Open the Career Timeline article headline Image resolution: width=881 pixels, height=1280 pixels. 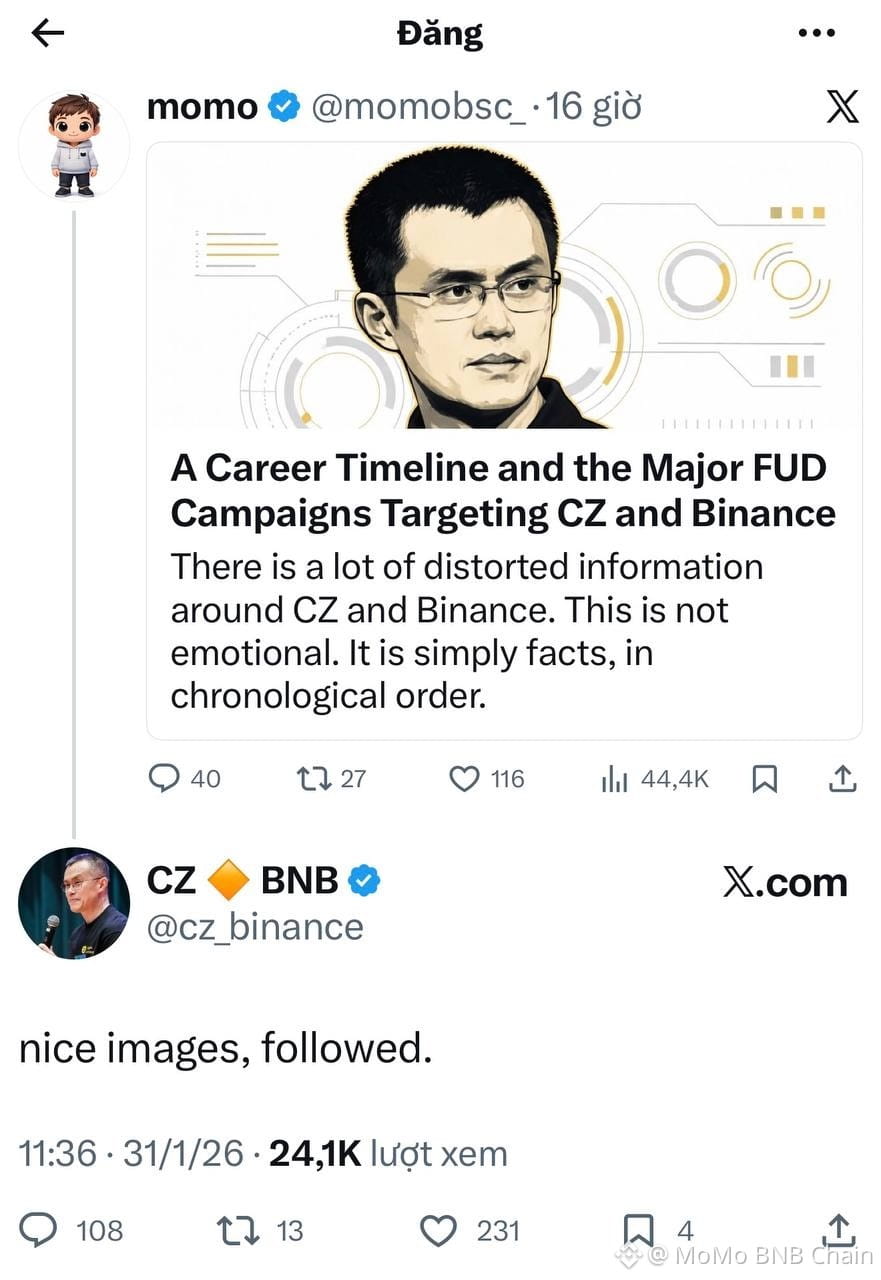pos(503,490)
